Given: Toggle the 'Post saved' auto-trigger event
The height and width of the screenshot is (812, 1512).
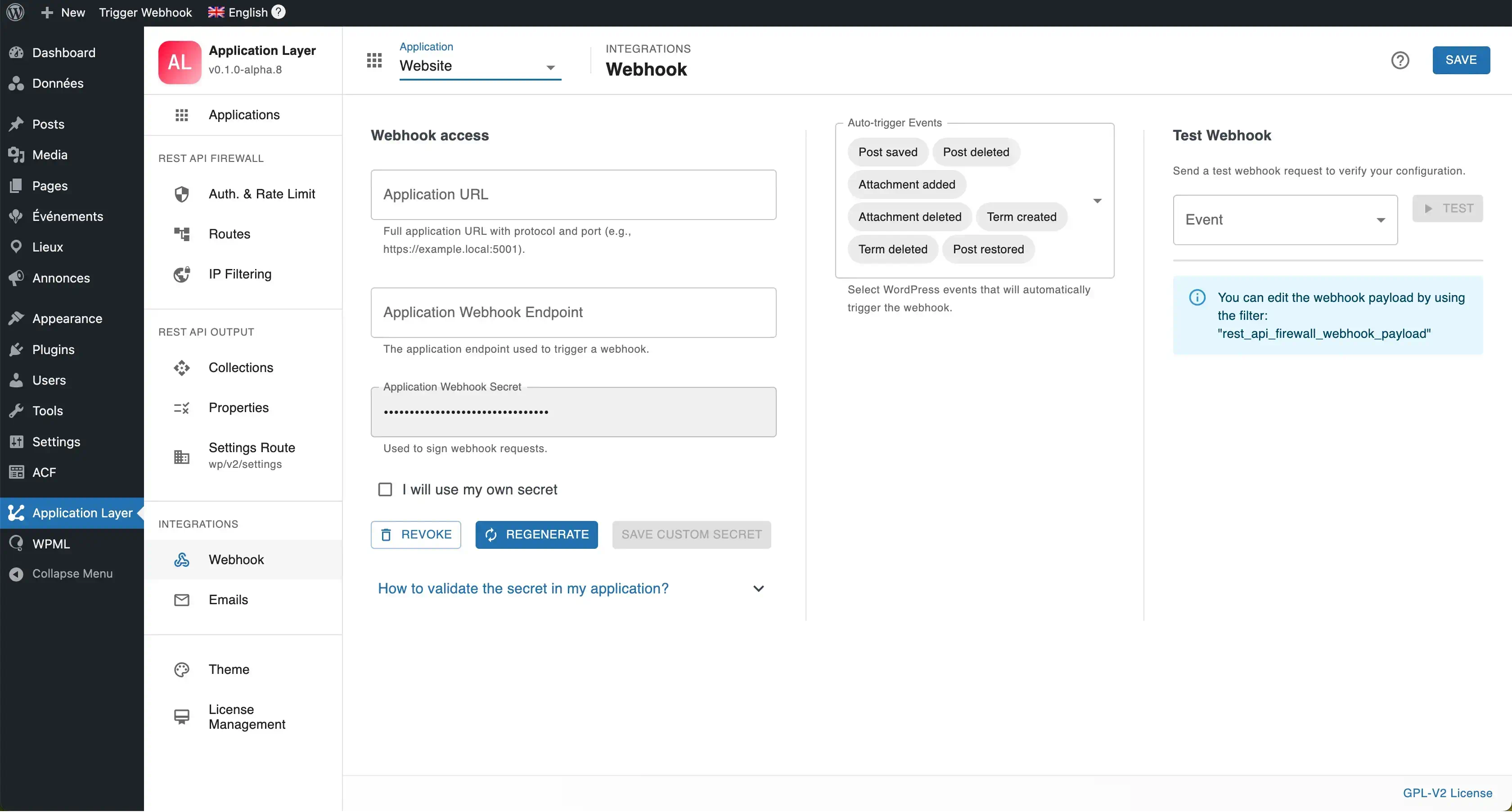Looking at the screenshot, I should pyautogui.click(x=888, y=151).
